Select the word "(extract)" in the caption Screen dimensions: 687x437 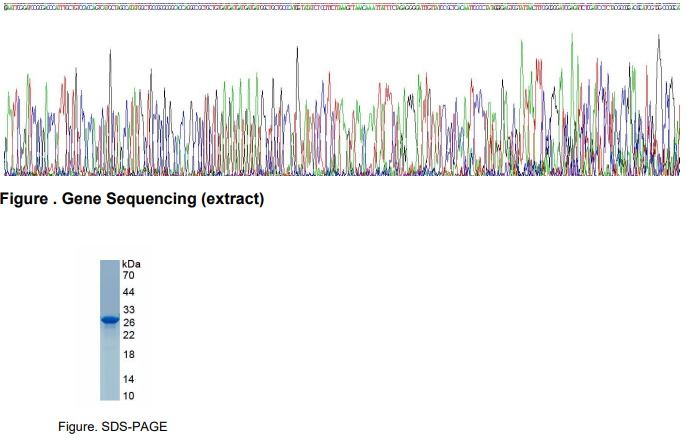[x=232, y=199]
